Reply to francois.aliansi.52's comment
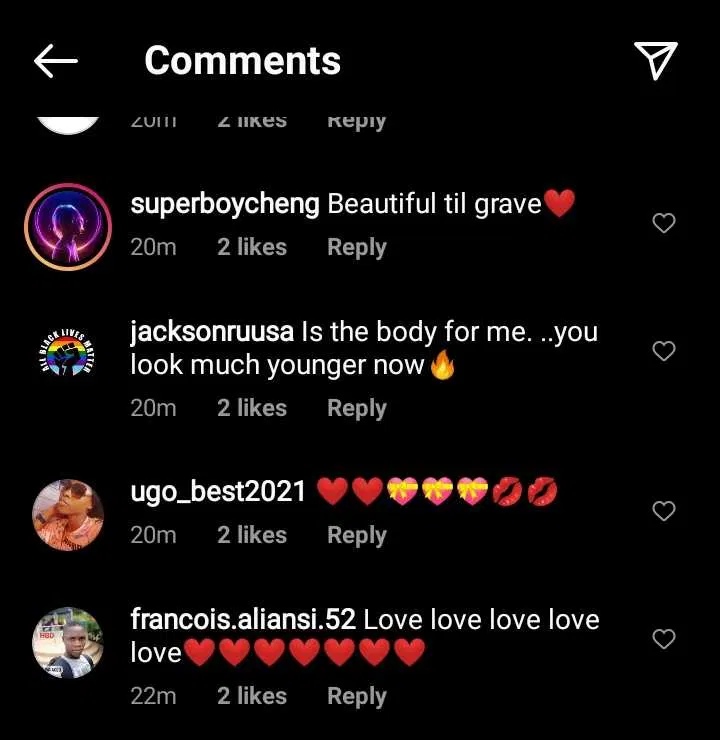Screen dimensions: 720x740 click(356, 696)
